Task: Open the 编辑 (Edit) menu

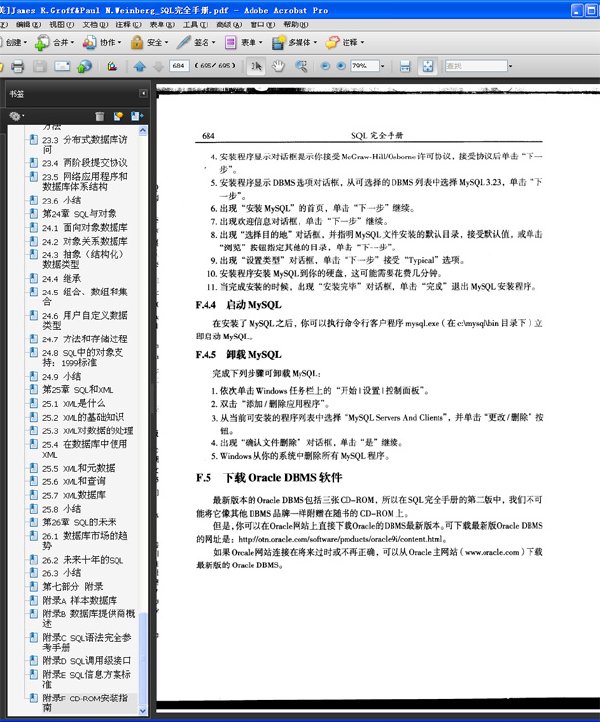Action: tap(28, 24)
